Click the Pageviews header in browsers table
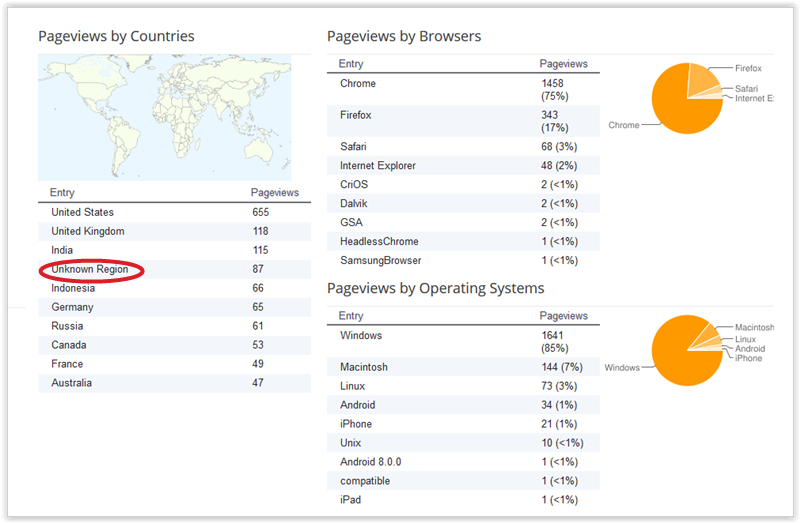The image size is (800, 523). [x=563, y=64]
